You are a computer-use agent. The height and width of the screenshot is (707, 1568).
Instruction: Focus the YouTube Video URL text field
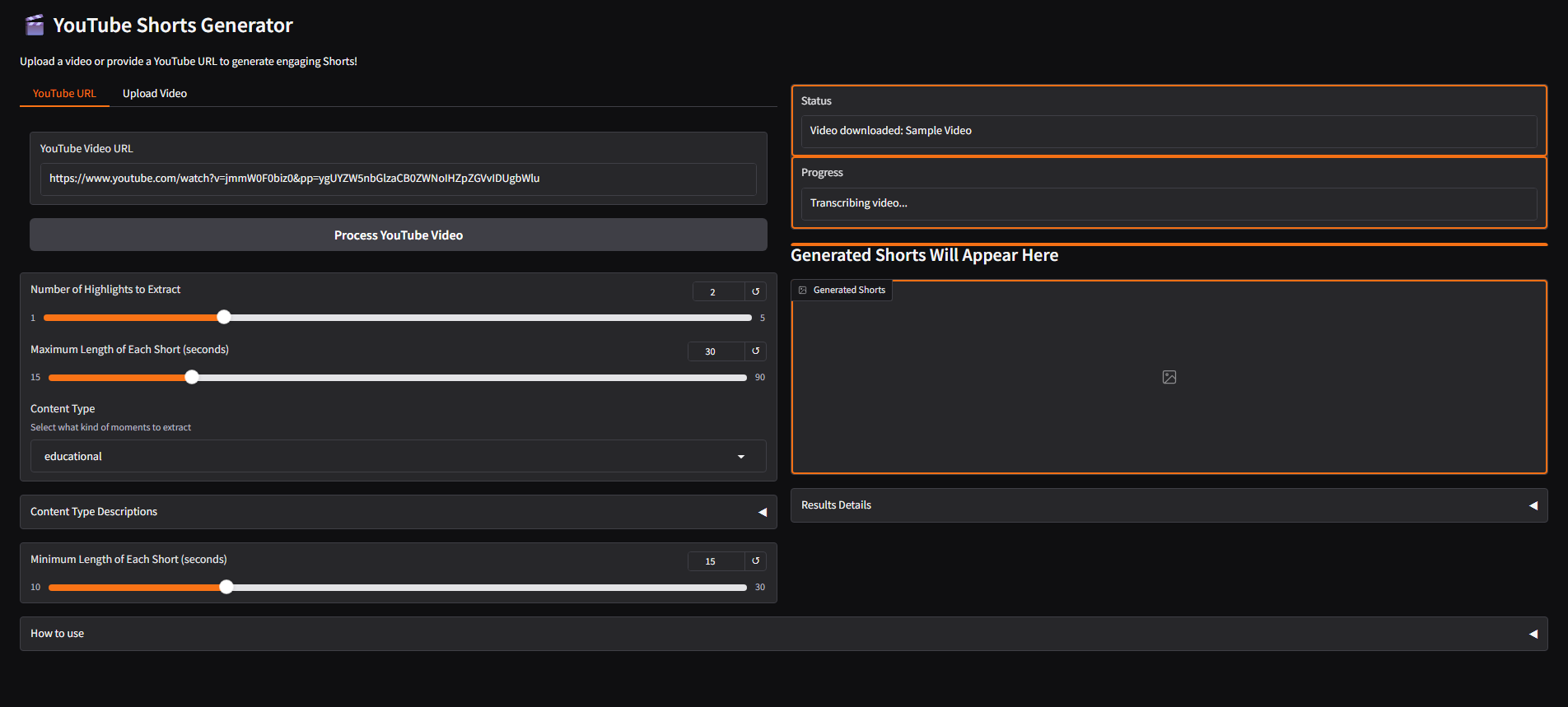[x=399, y=179]
